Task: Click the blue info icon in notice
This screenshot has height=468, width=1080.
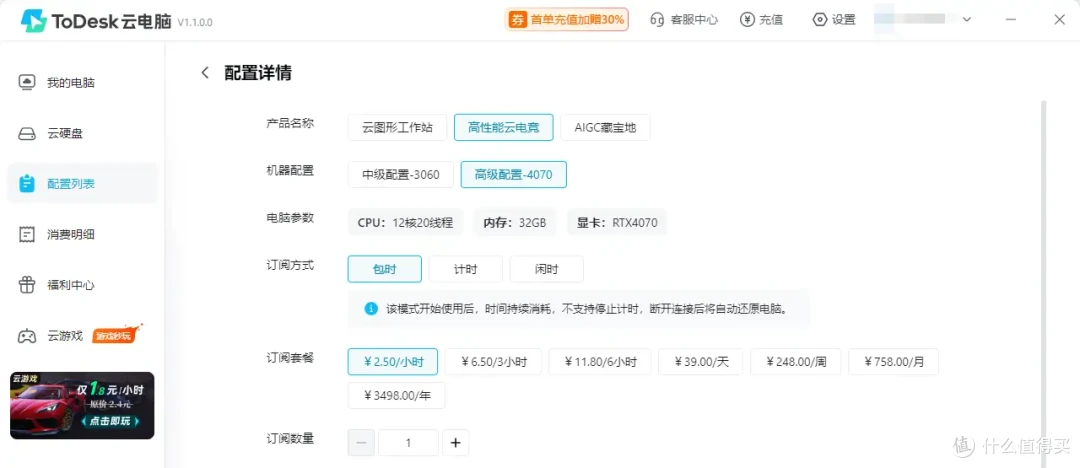Action: coord(371,307)
